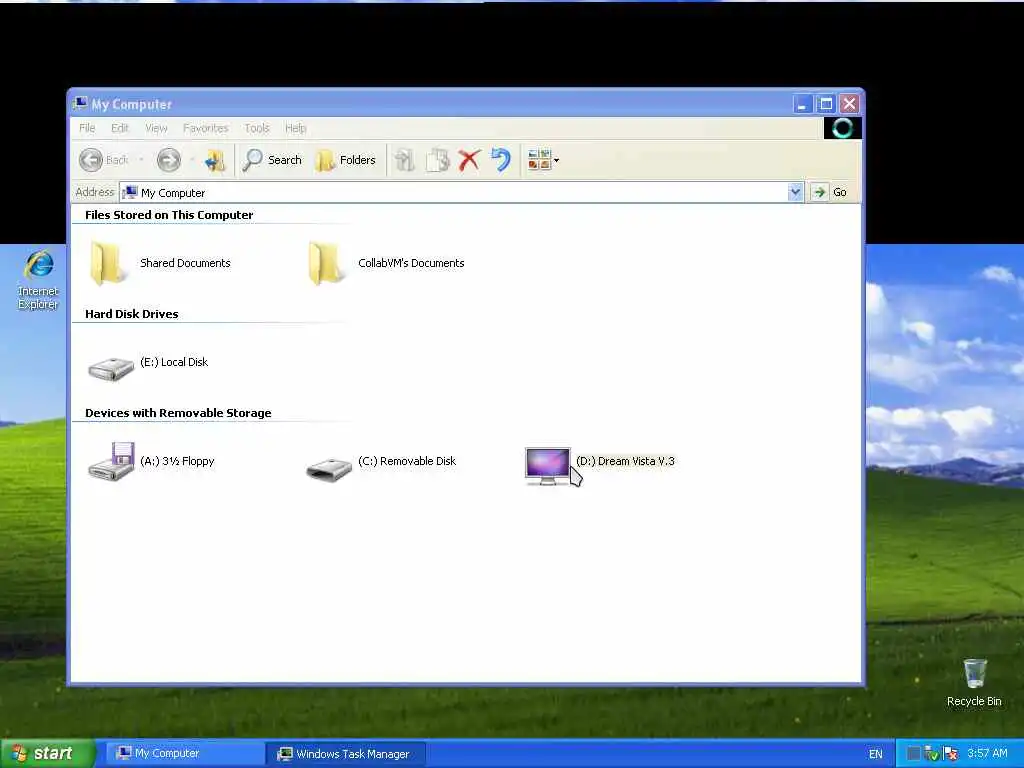Open the Back history dropdown arrow

pyautogui.click(x=141, y=160)
